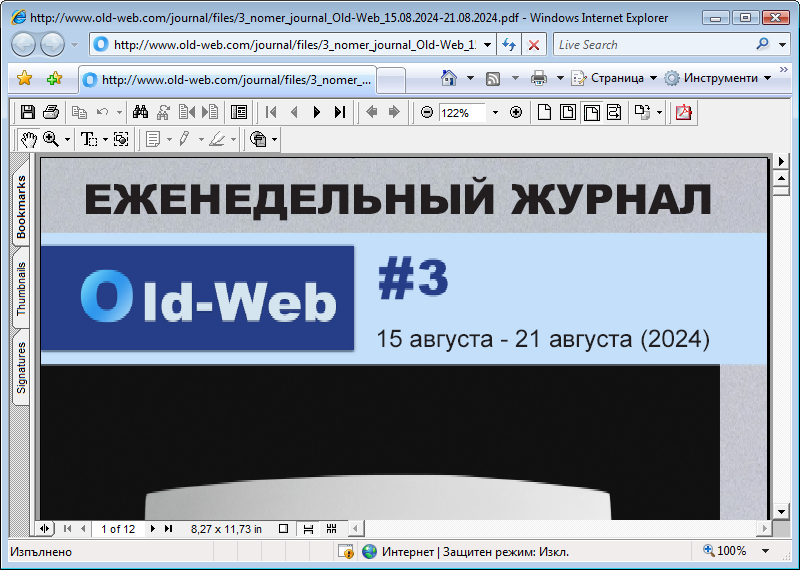Toggle single page layout in status bar
Viewport: 800px width, 570px height.
pyautogui.click(x=284, y=528)
